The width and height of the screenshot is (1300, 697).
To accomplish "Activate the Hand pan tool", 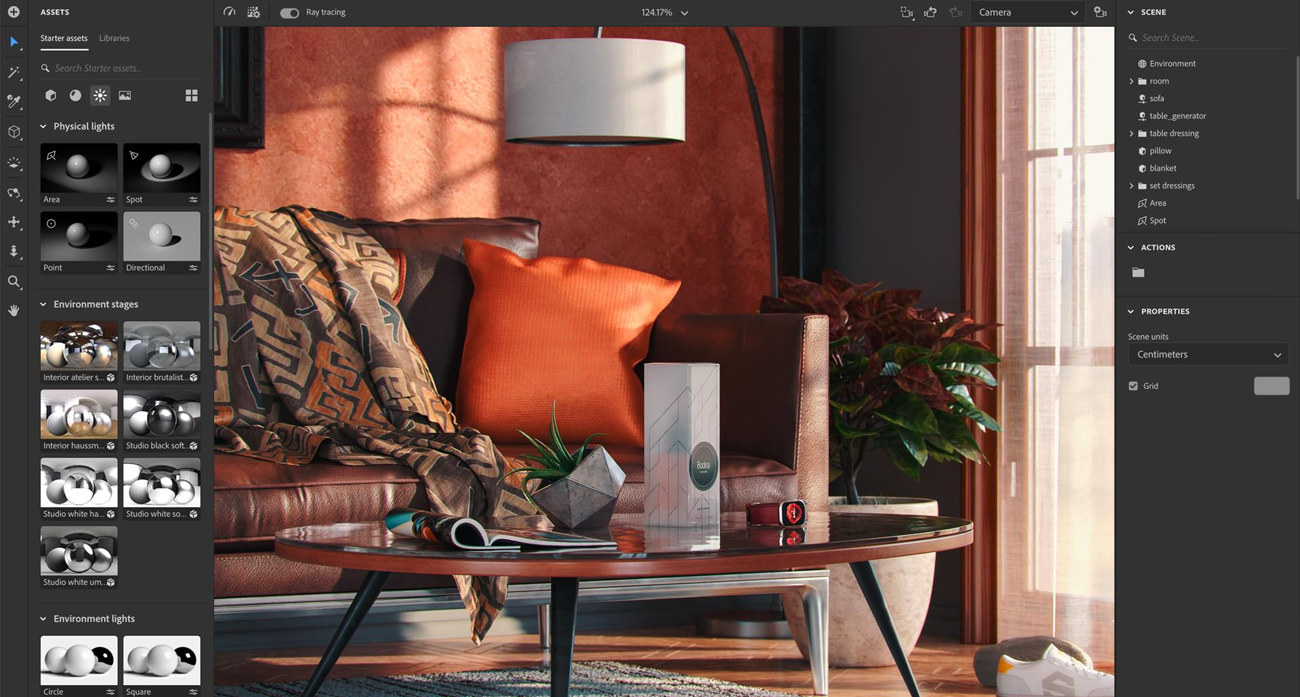I will 14,311.
